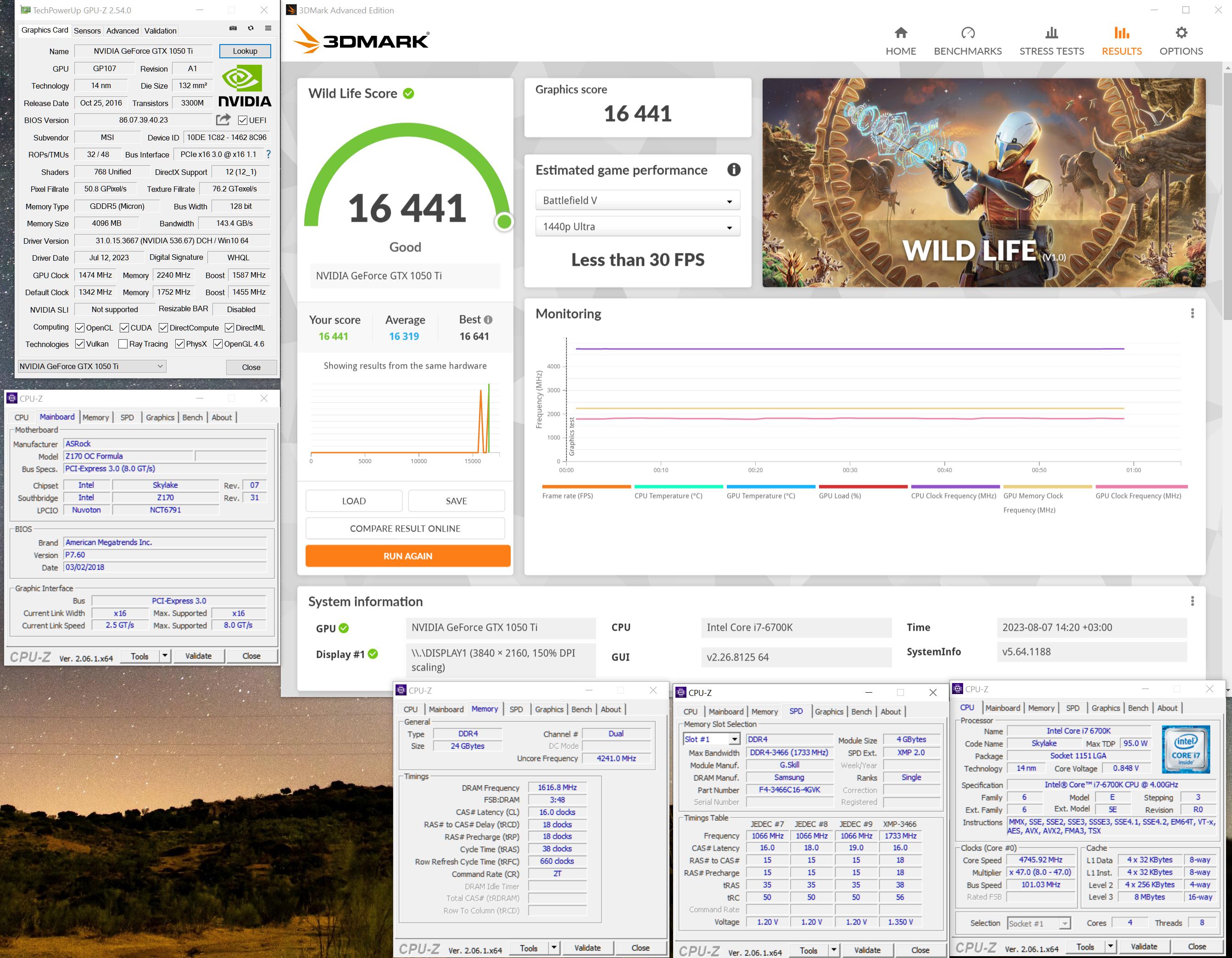Click the green check next to GPU in System information
Screen dimensions: 1232x958
[x=344, y=628]
